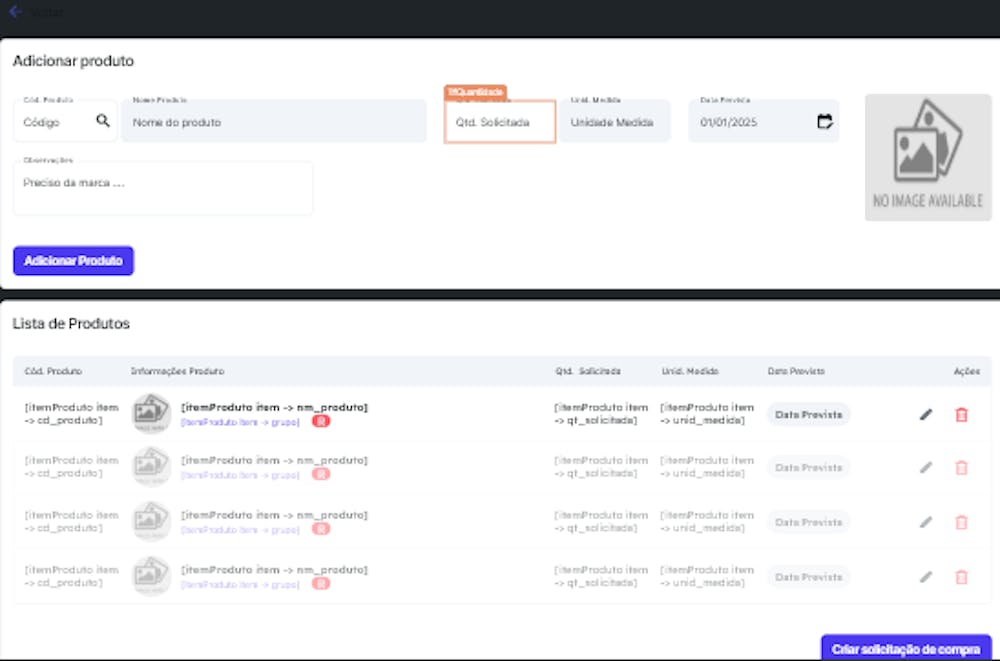Focus the Nome do produto field
1000x661 pixels.
[274, 121]
